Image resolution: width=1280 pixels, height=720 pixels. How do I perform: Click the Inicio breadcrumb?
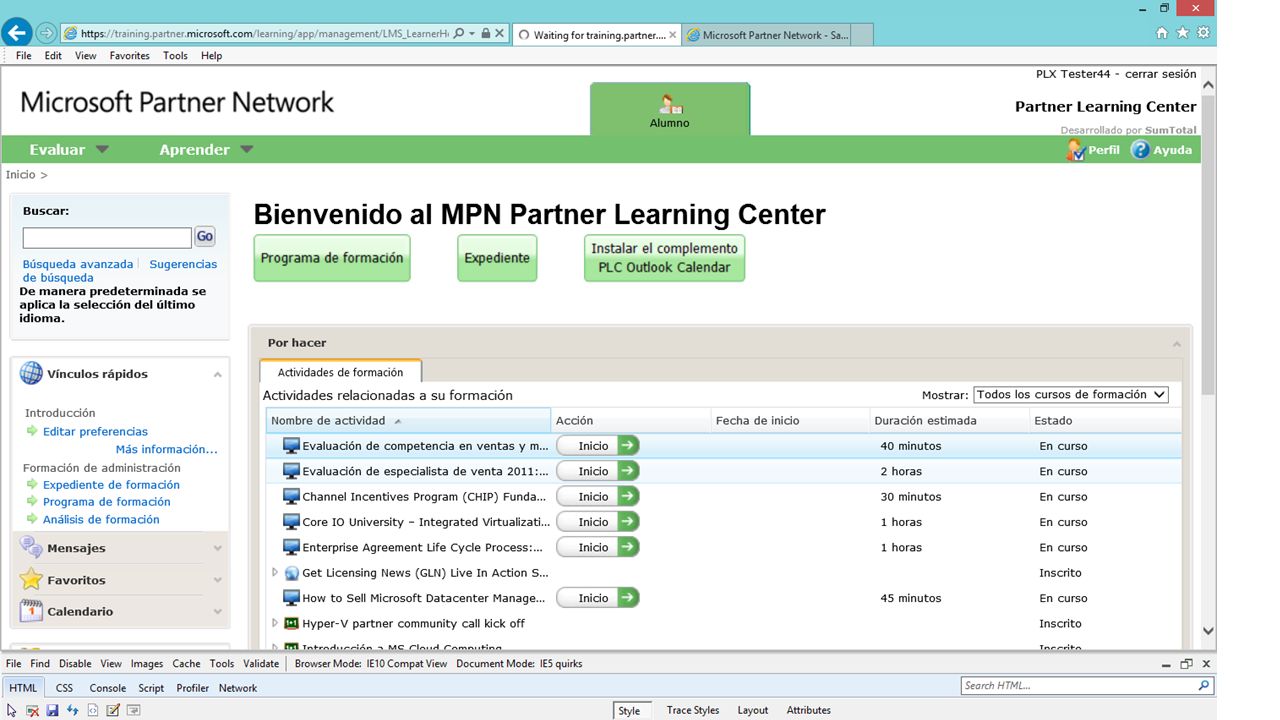click(x=20, y=175)
